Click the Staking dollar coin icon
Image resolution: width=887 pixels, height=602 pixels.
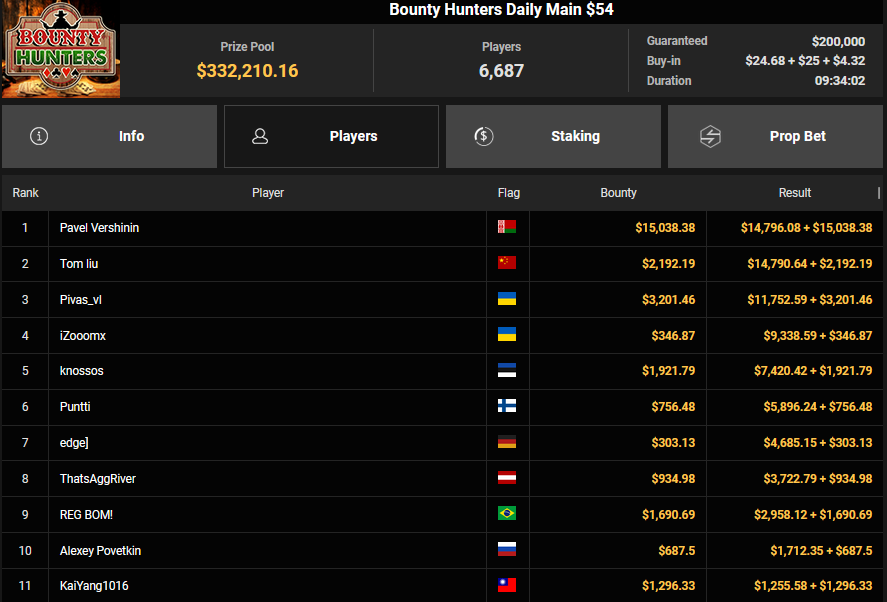click(484, 137)
